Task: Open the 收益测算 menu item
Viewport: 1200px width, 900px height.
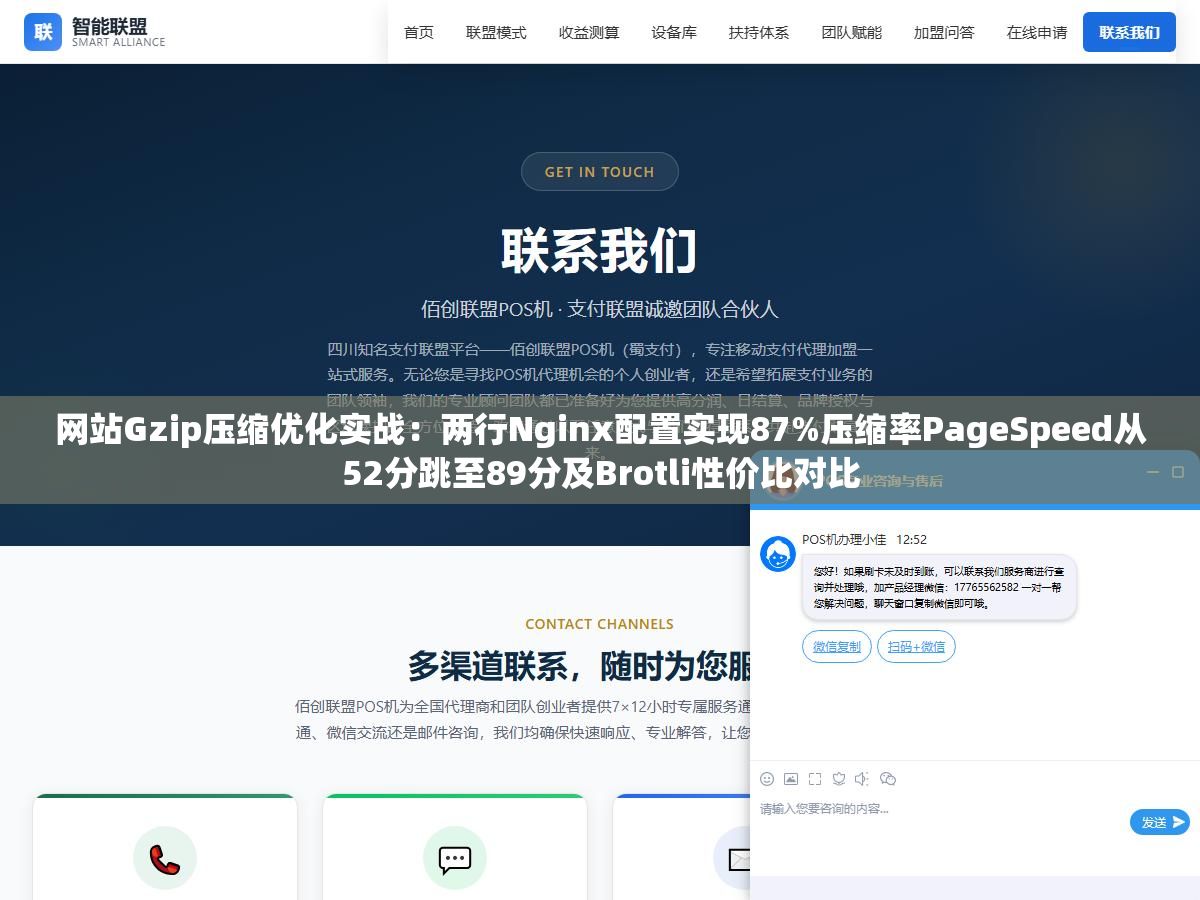Action: tap(589, 32)
